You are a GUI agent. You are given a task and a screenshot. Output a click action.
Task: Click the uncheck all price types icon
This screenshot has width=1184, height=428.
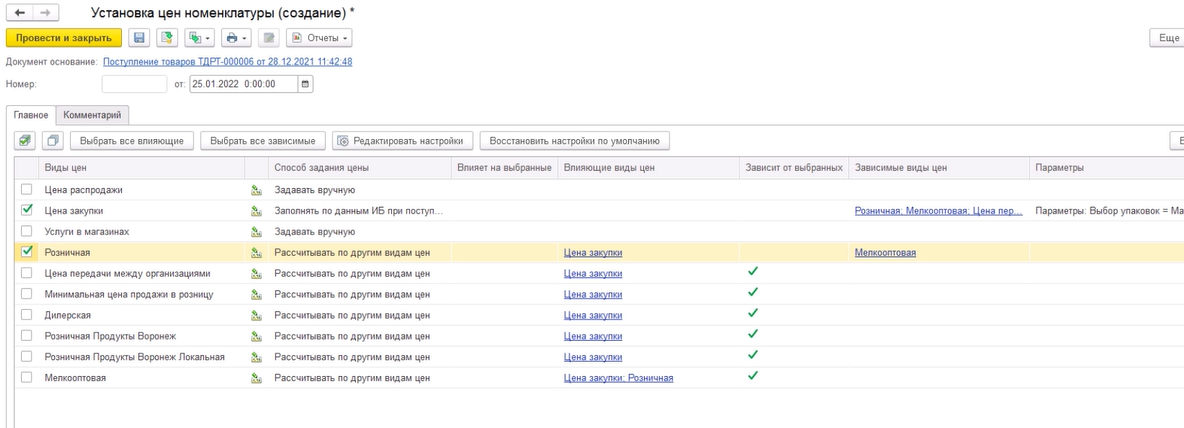click(x=53, y=141)
